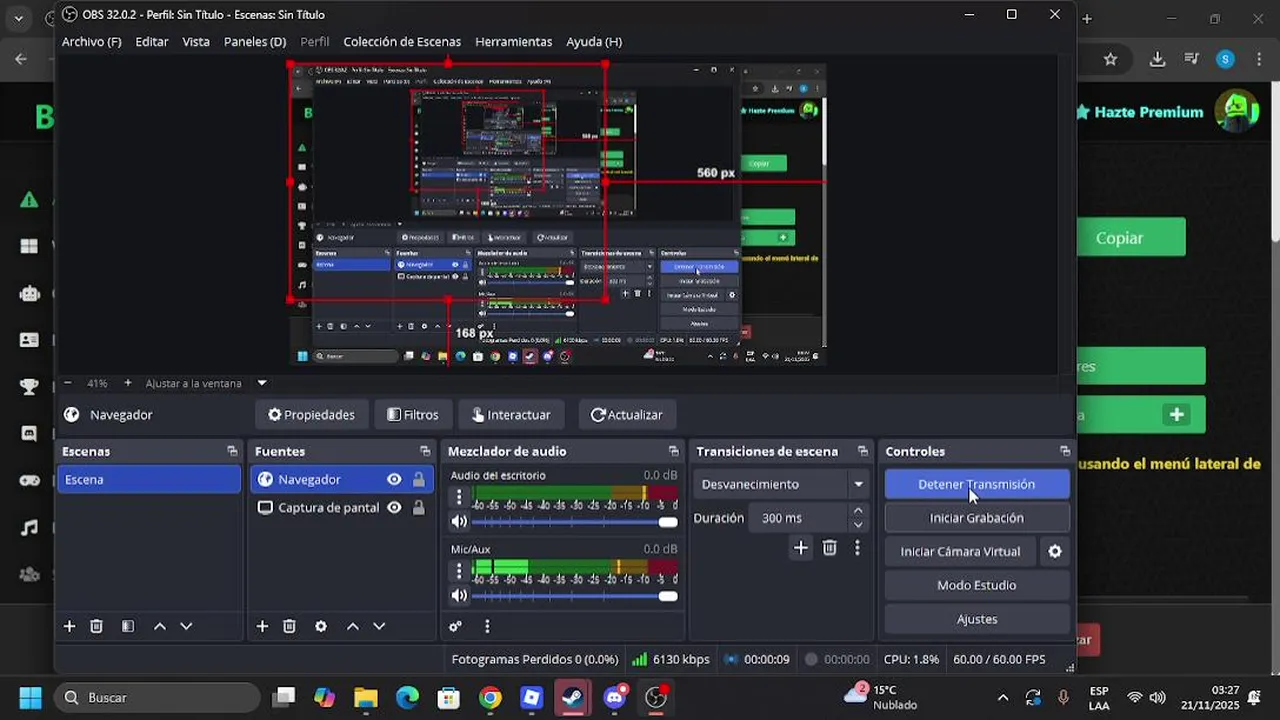Viewport: 1280px width, 720px height.
Task: Click the Duración 300 ms input field
Action: (x=800, y=518)
